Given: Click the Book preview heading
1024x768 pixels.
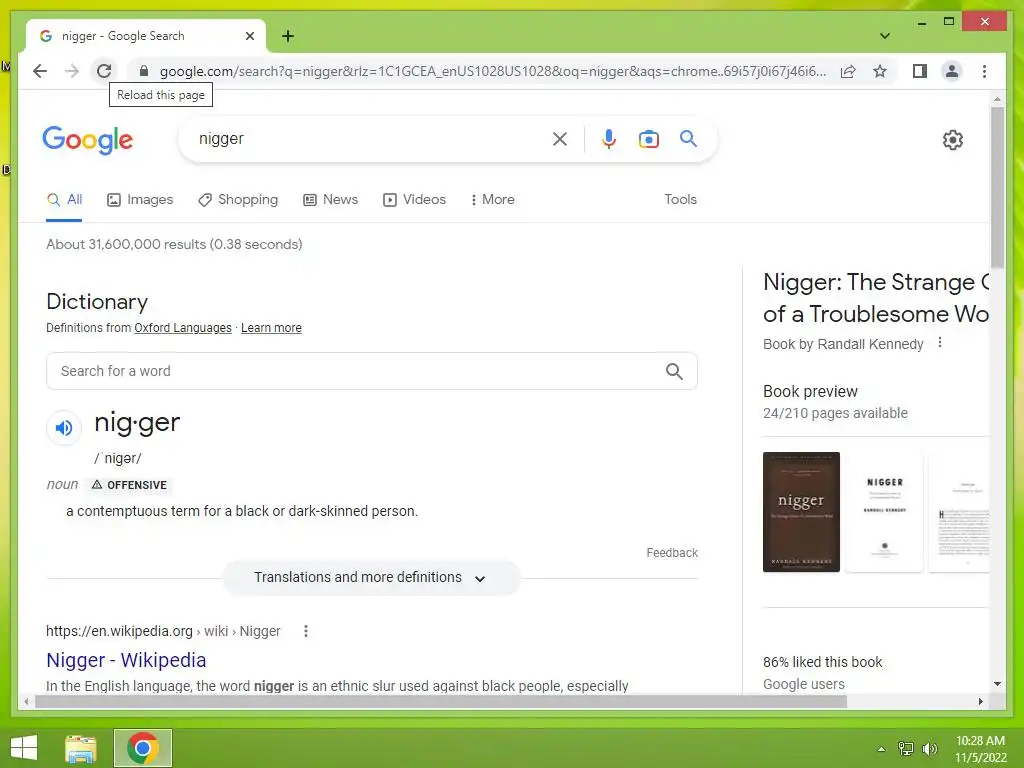Looking at the screenshot, I should point(810,391).
